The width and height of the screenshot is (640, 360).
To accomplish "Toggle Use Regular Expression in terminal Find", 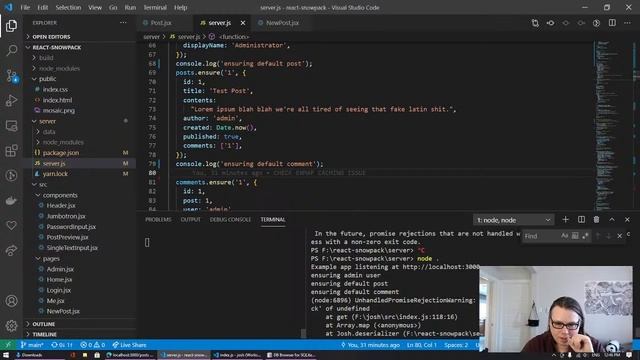I will point(585,236).
